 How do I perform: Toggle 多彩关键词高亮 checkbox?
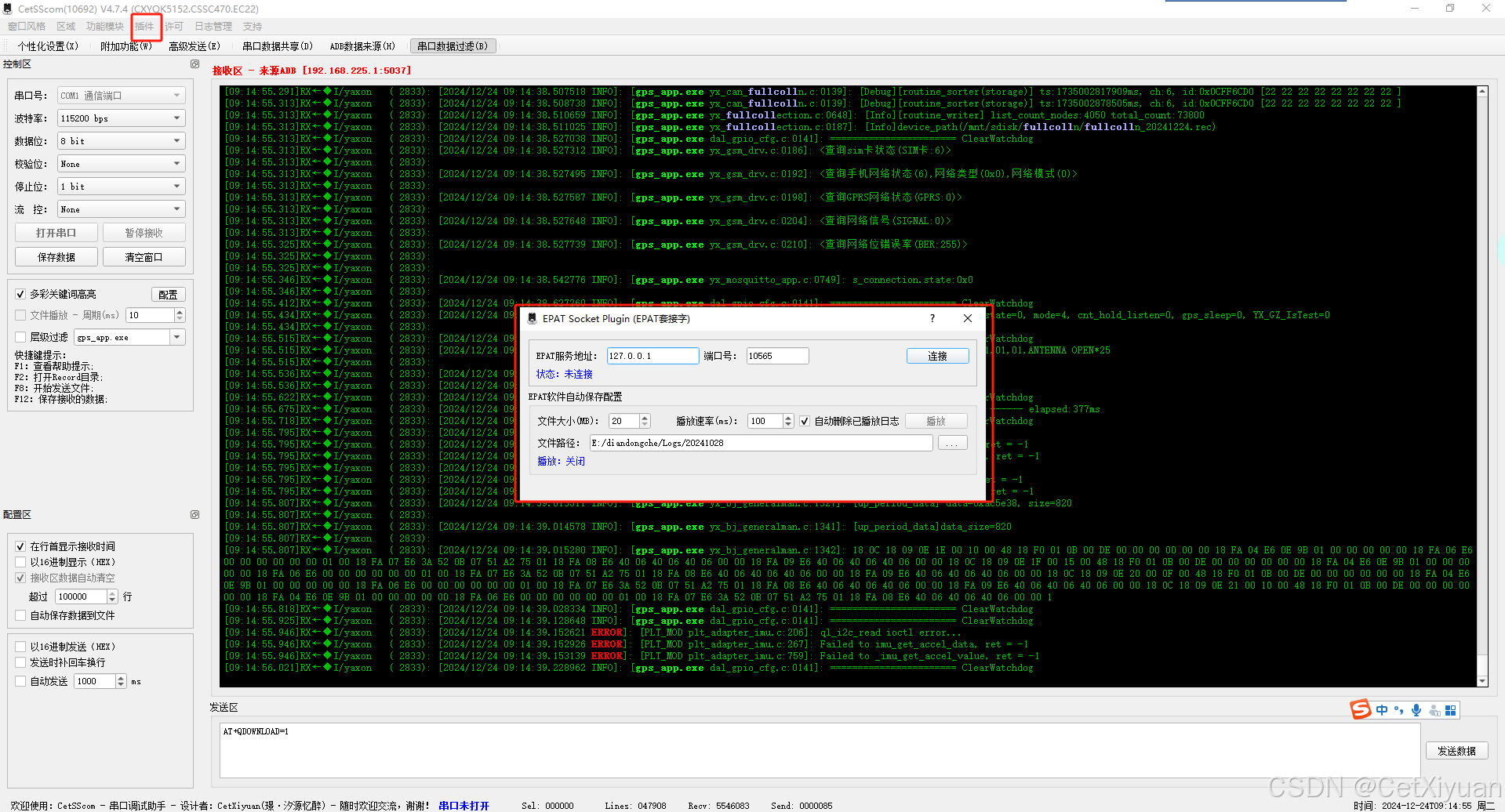point(20,295)
